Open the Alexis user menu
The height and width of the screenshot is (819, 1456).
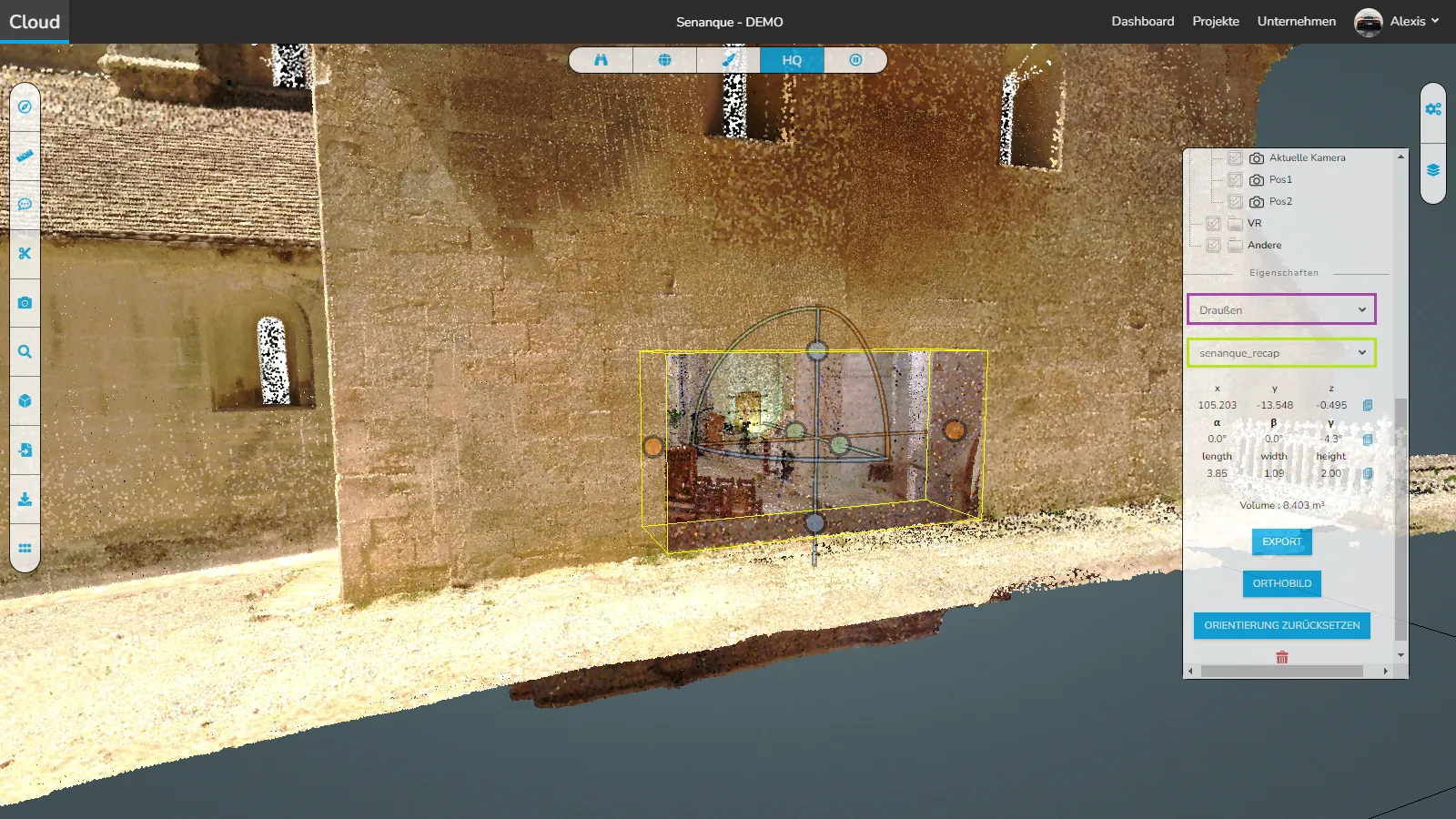point(1398,22)
